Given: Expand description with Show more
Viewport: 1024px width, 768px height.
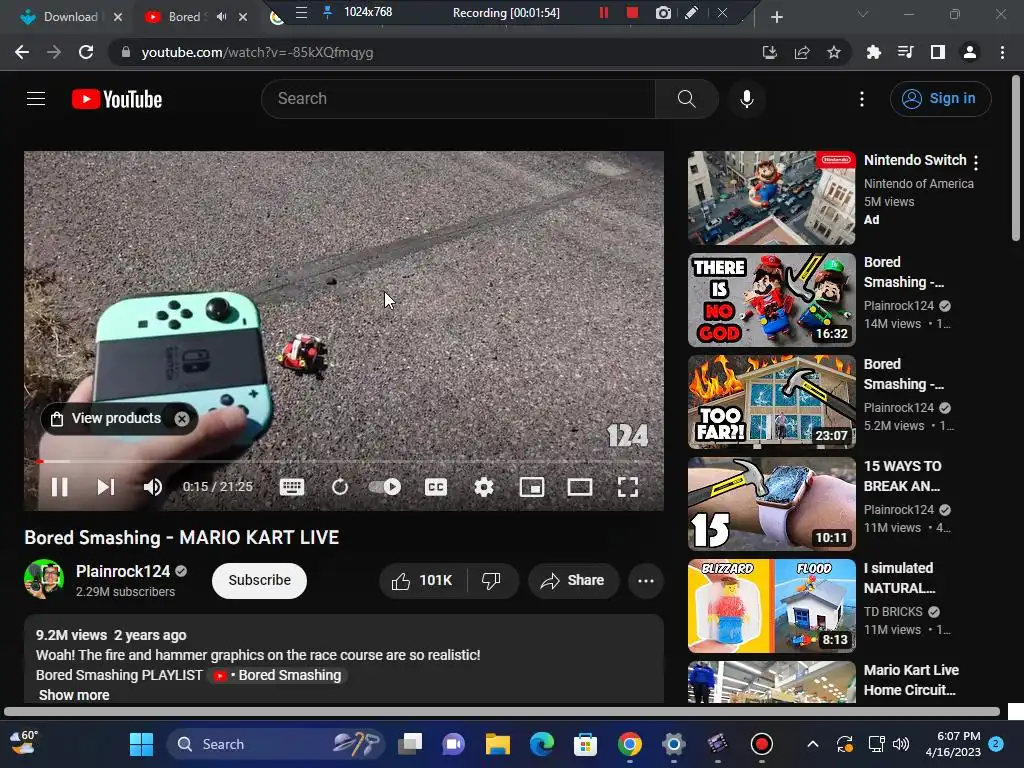Looking at the screenshot, I should (74, 695).
